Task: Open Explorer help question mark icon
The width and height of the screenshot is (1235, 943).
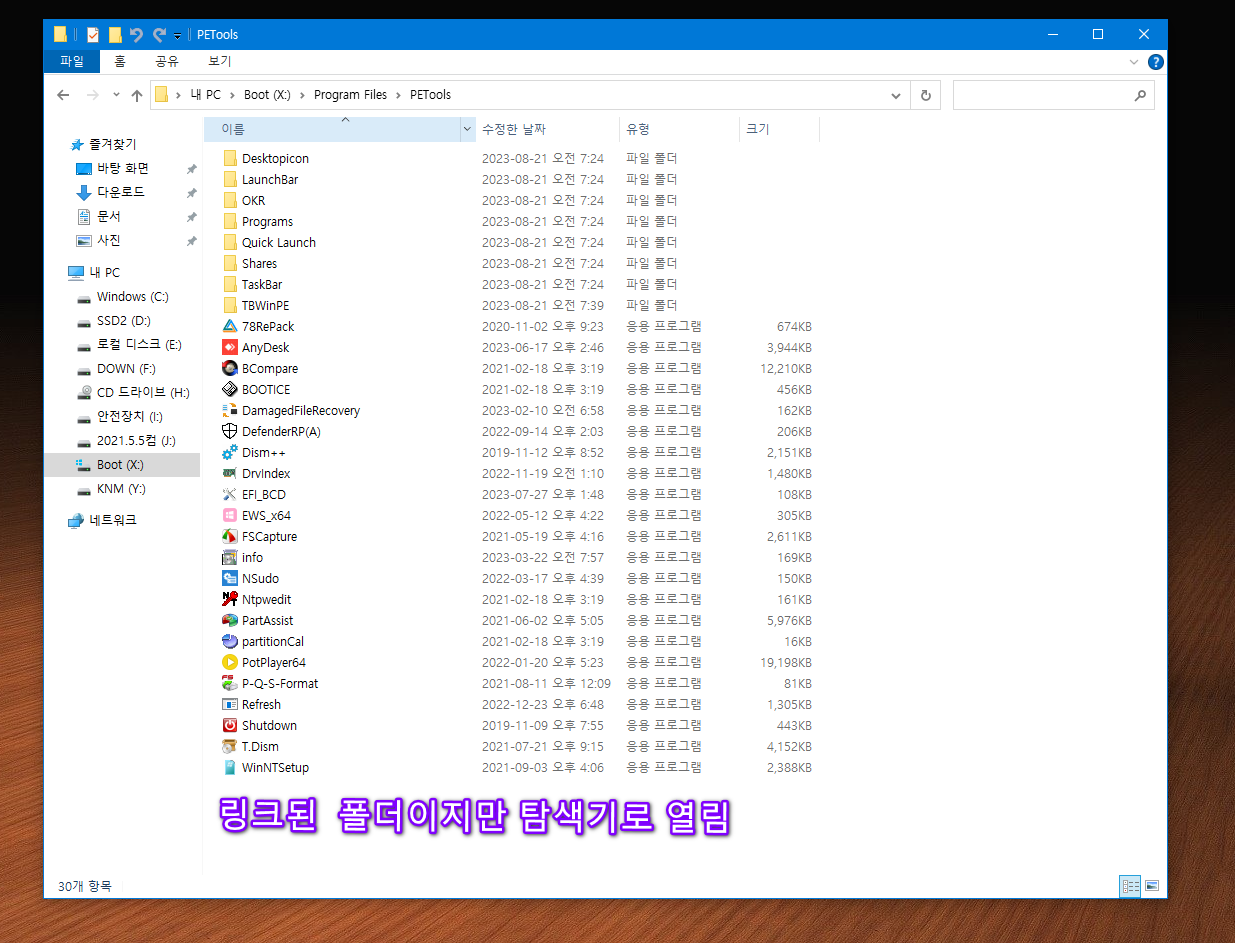Action: click(1156, 62)
